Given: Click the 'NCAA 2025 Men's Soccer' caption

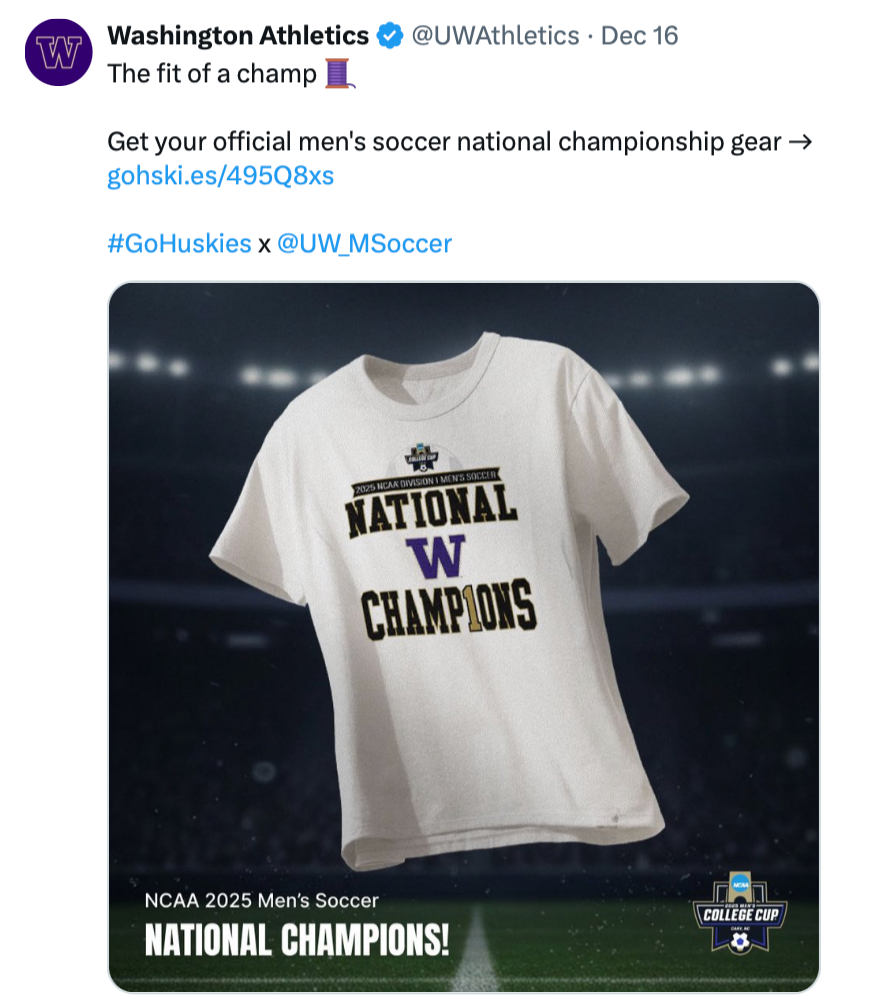Looking at the screenshot, I should [261, 901].
